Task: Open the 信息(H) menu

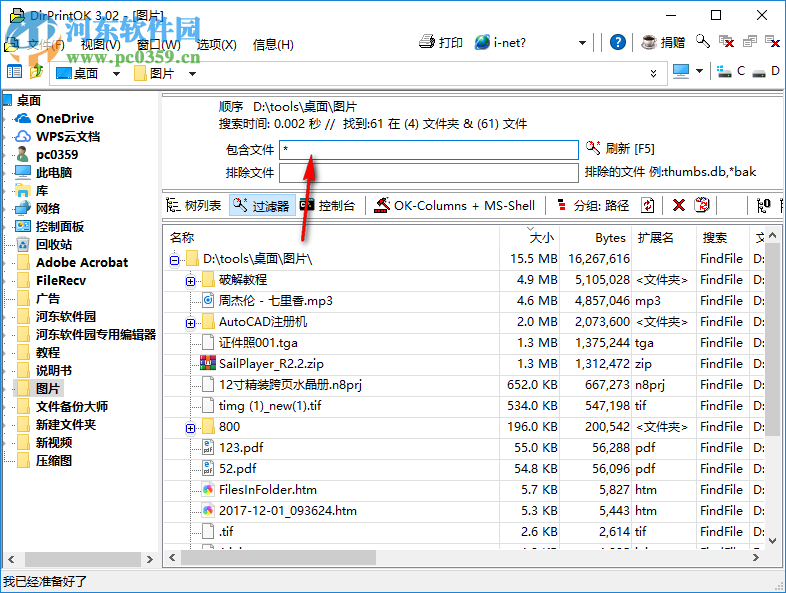Action: click(273, 45)
